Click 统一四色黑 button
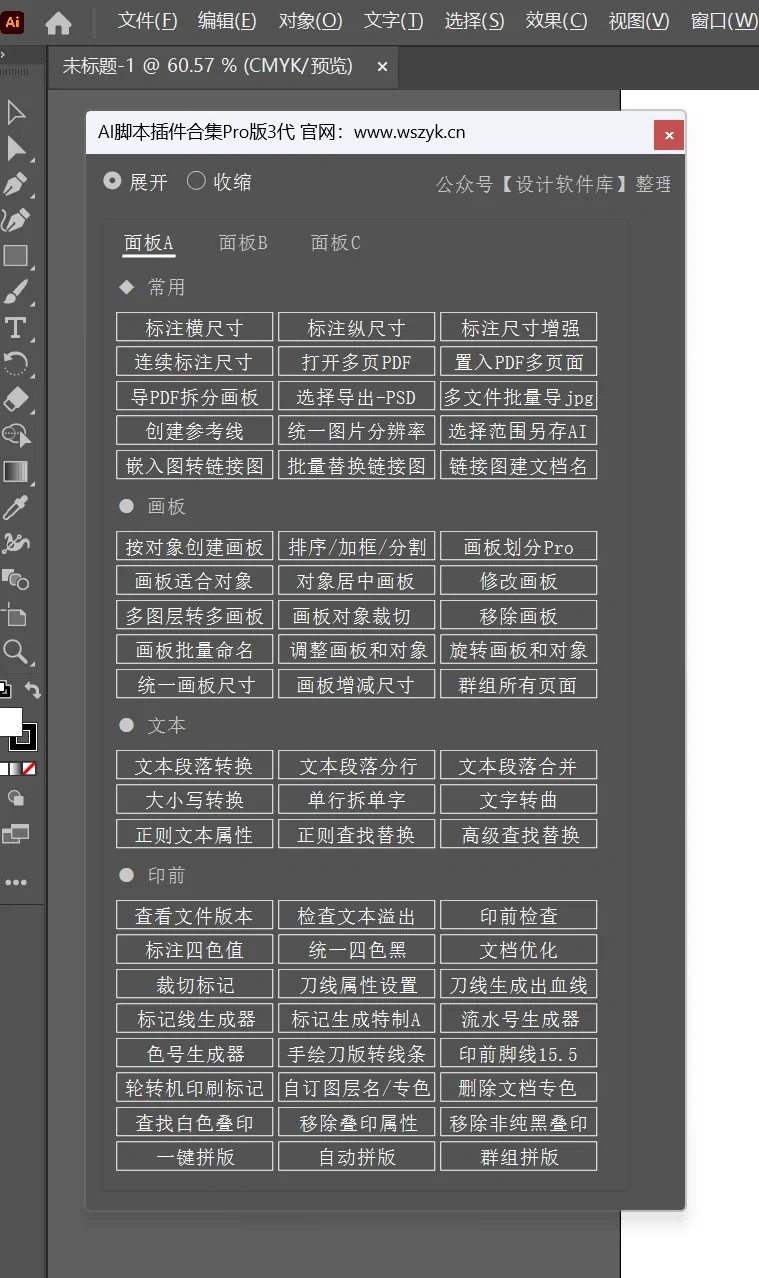 [357, 949]
